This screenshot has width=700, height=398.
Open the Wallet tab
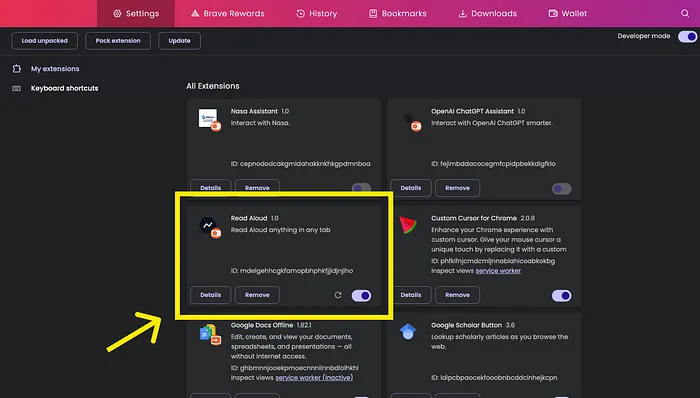[x=567, y=13]
